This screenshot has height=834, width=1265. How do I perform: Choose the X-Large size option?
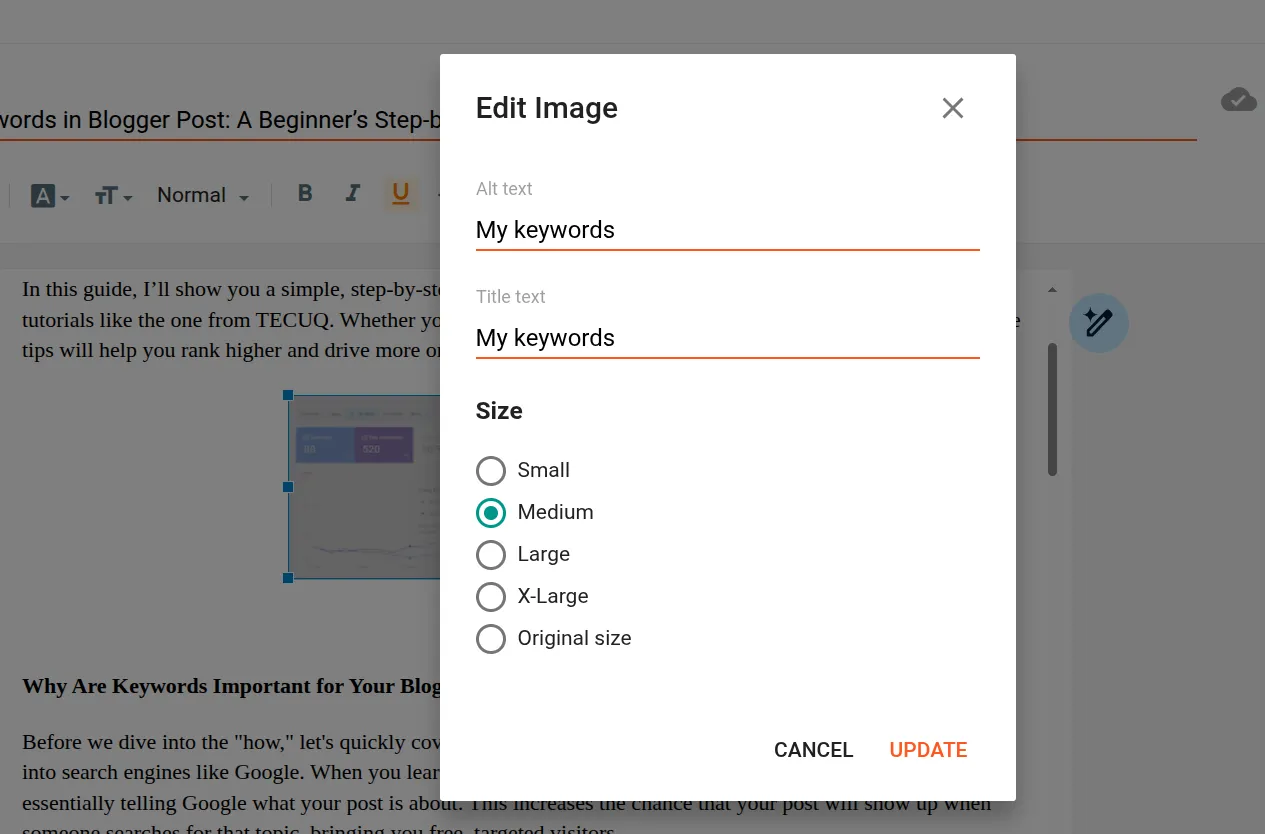point(491,596)
